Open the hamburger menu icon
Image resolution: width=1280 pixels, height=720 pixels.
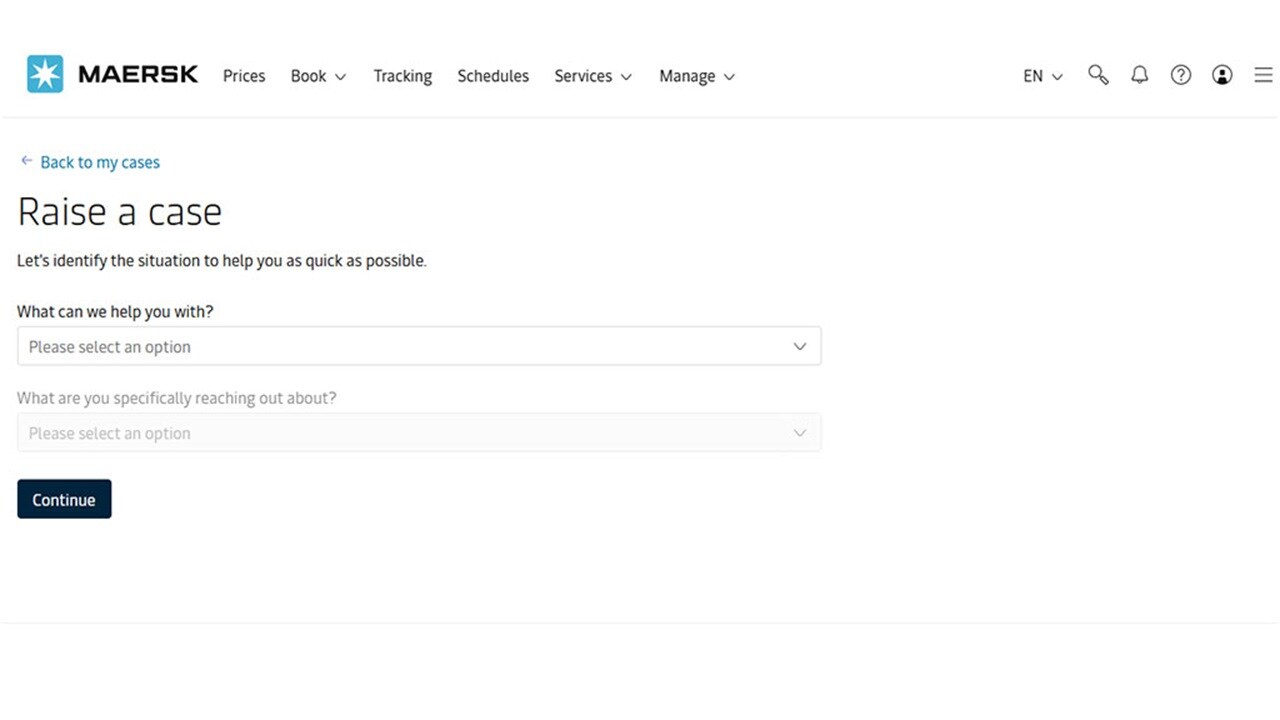tap(1263, 75)
